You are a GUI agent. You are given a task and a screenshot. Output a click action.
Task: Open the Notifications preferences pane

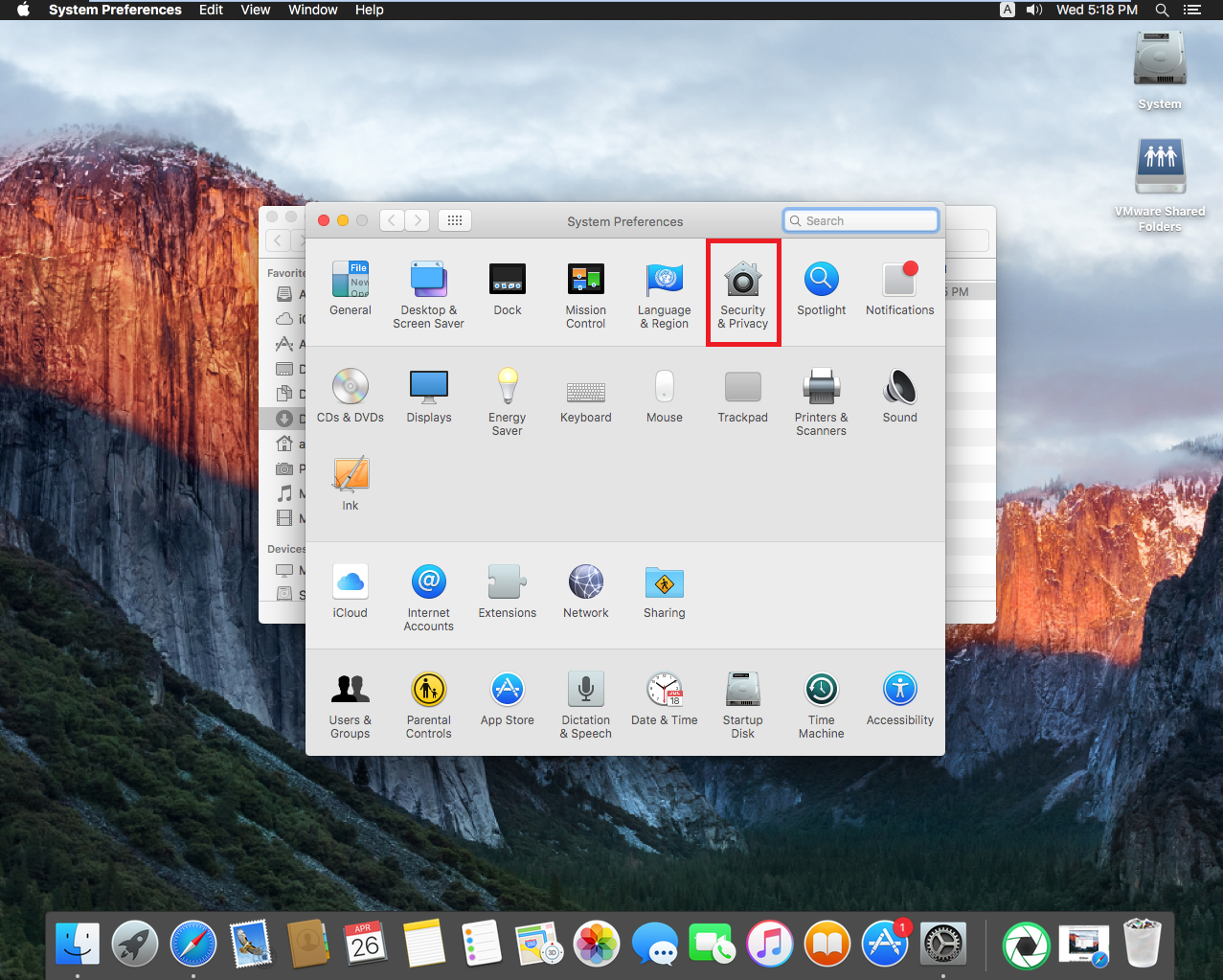point(900,288)
